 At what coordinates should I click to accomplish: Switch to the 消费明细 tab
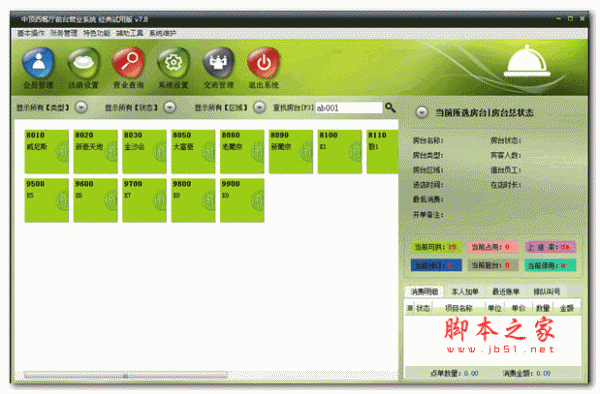click(424, 291)
